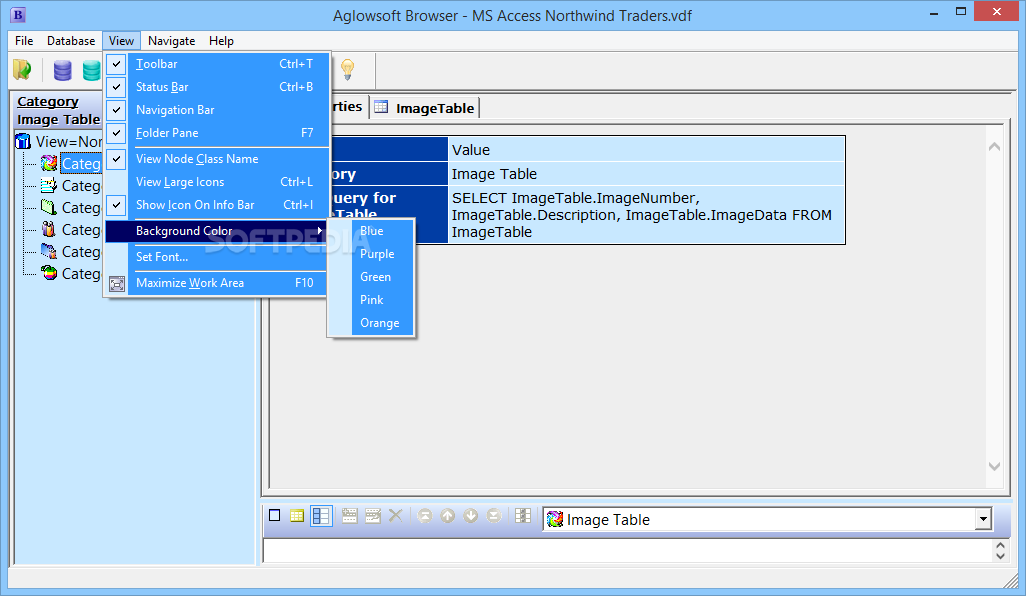Click up stepper of the bottom text area
The image size is (1026, 596).
coord(1000,546)
